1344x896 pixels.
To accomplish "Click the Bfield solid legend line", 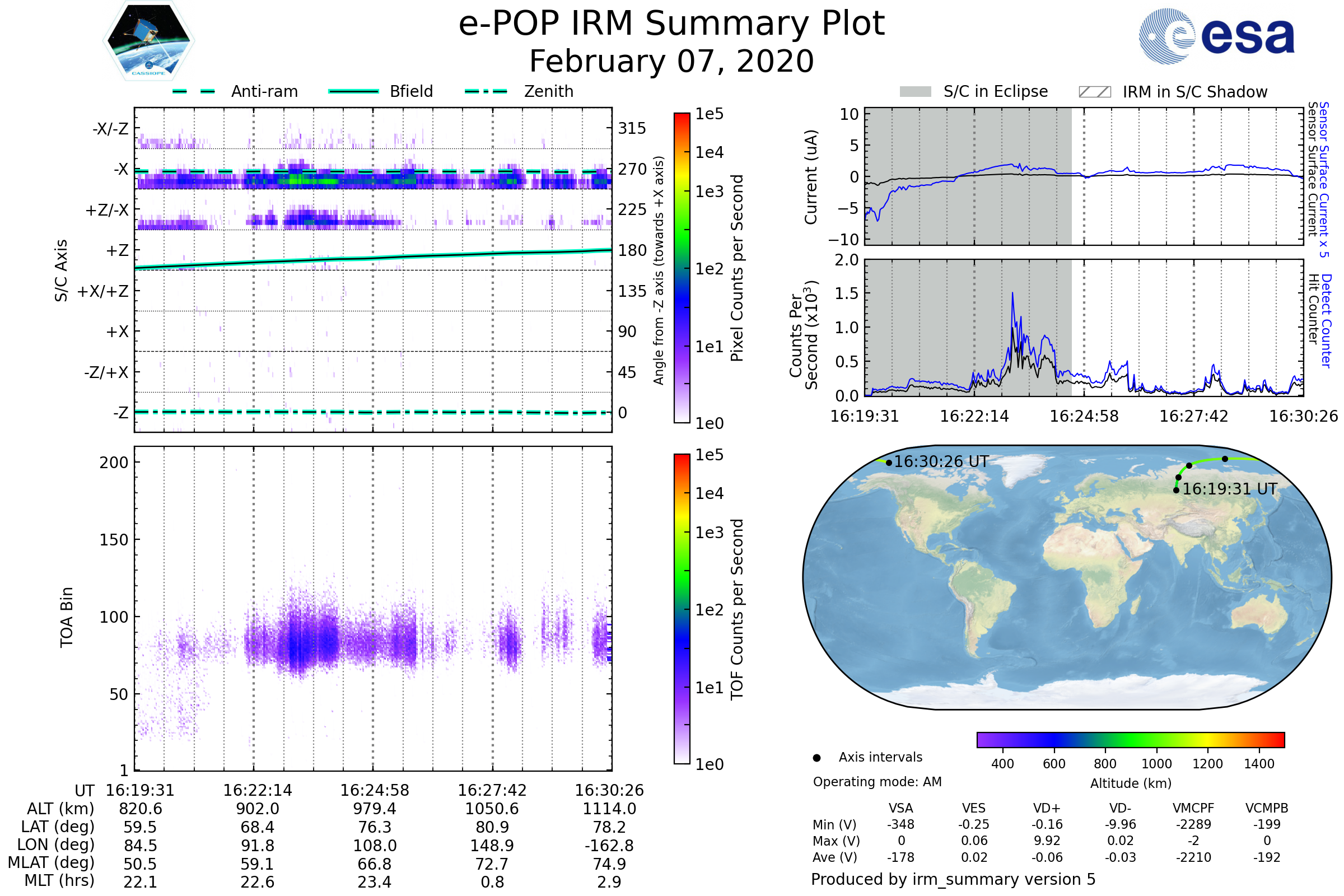I will coord(353,91).
